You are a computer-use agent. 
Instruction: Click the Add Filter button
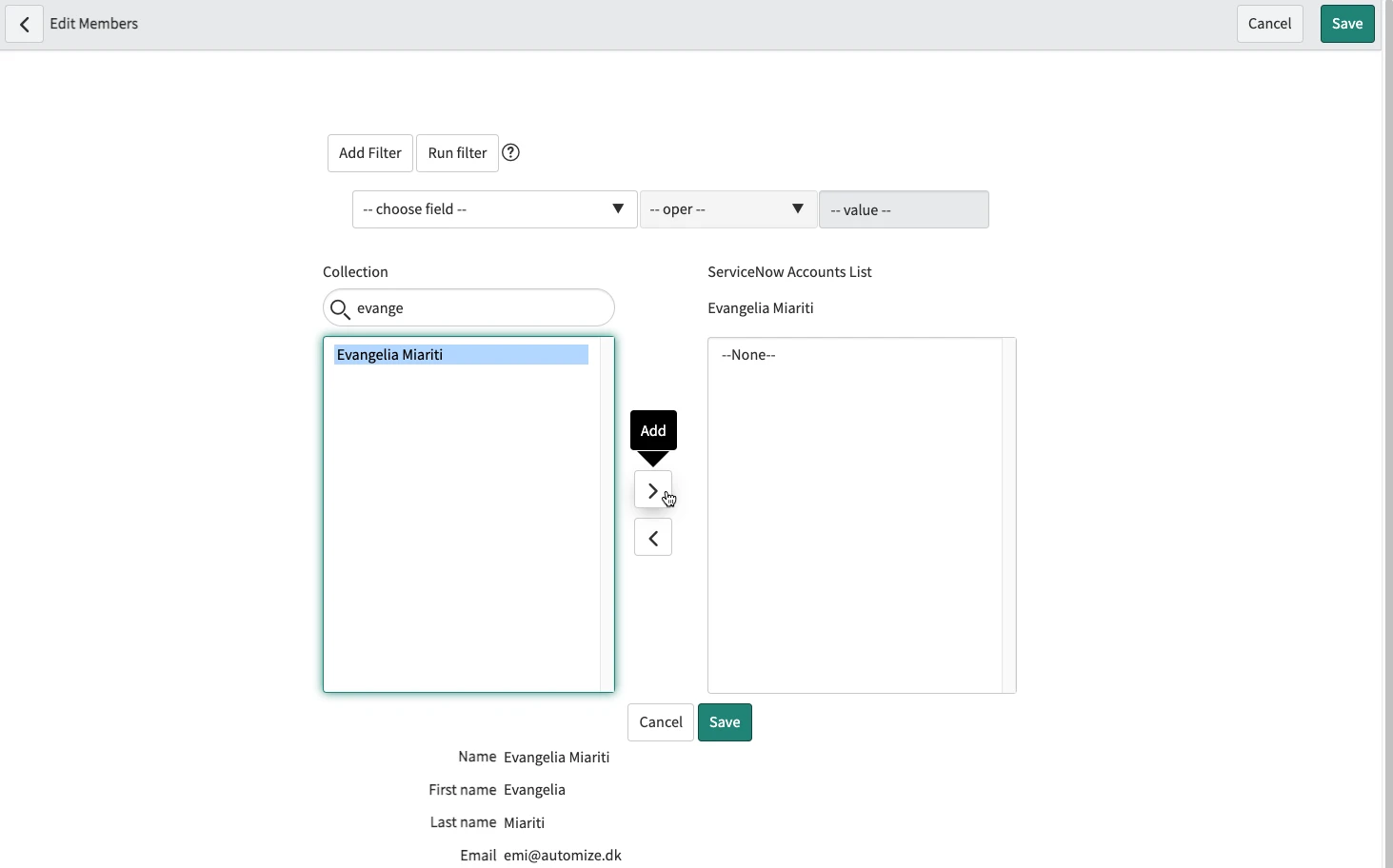[x=369, y=152]
